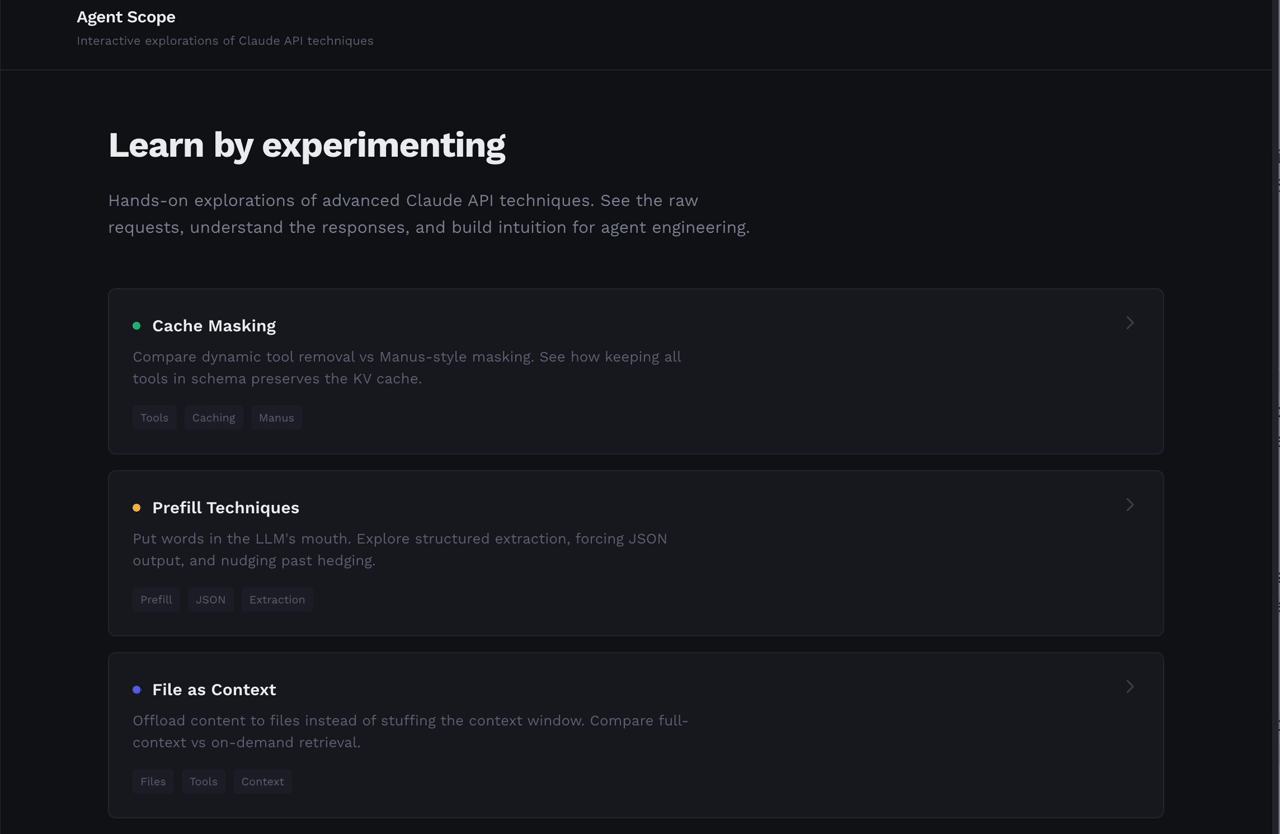Open Prefill Techniques via its chevron arrow
The width and height of the screenshot is (1280, 834).
pyautogui.click(x=1130, y=505)
